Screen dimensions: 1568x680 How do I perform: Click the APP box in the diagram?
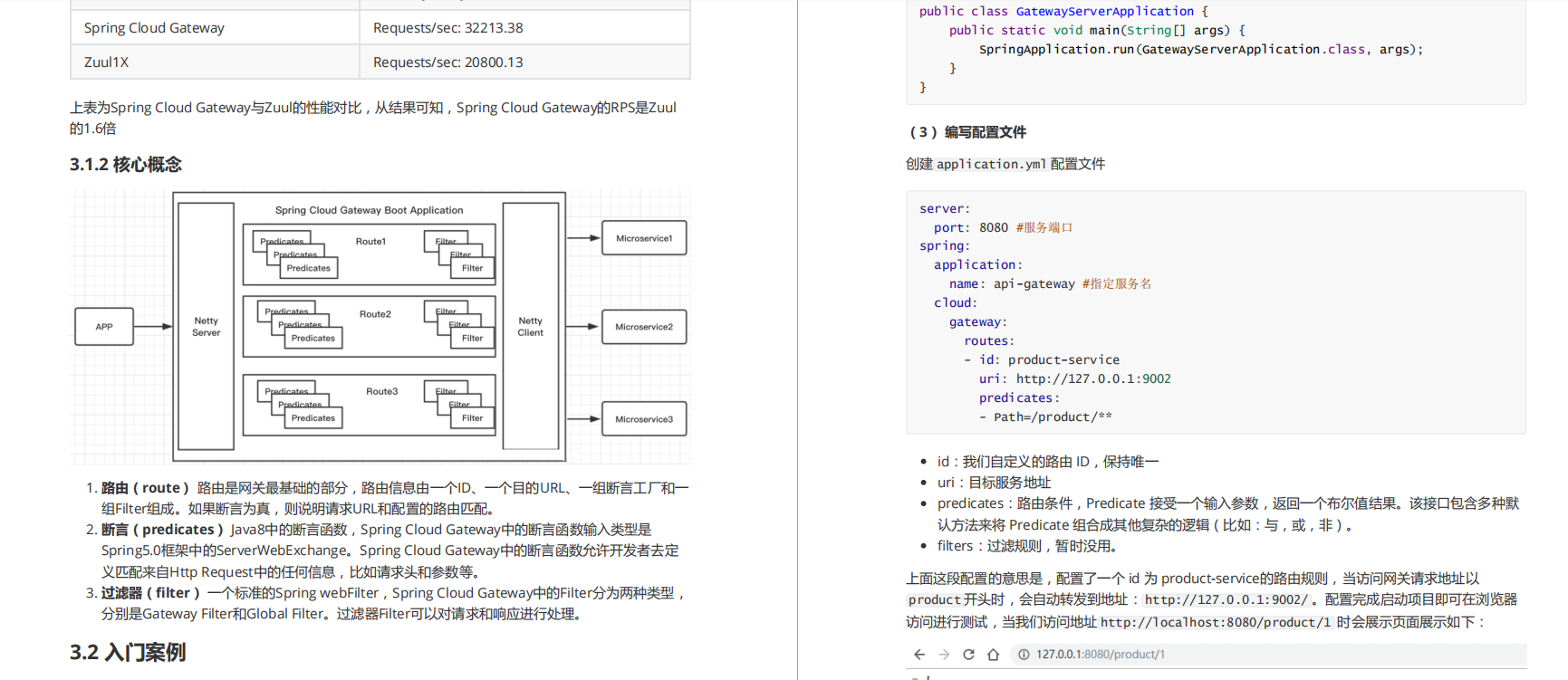pos(104,327)
